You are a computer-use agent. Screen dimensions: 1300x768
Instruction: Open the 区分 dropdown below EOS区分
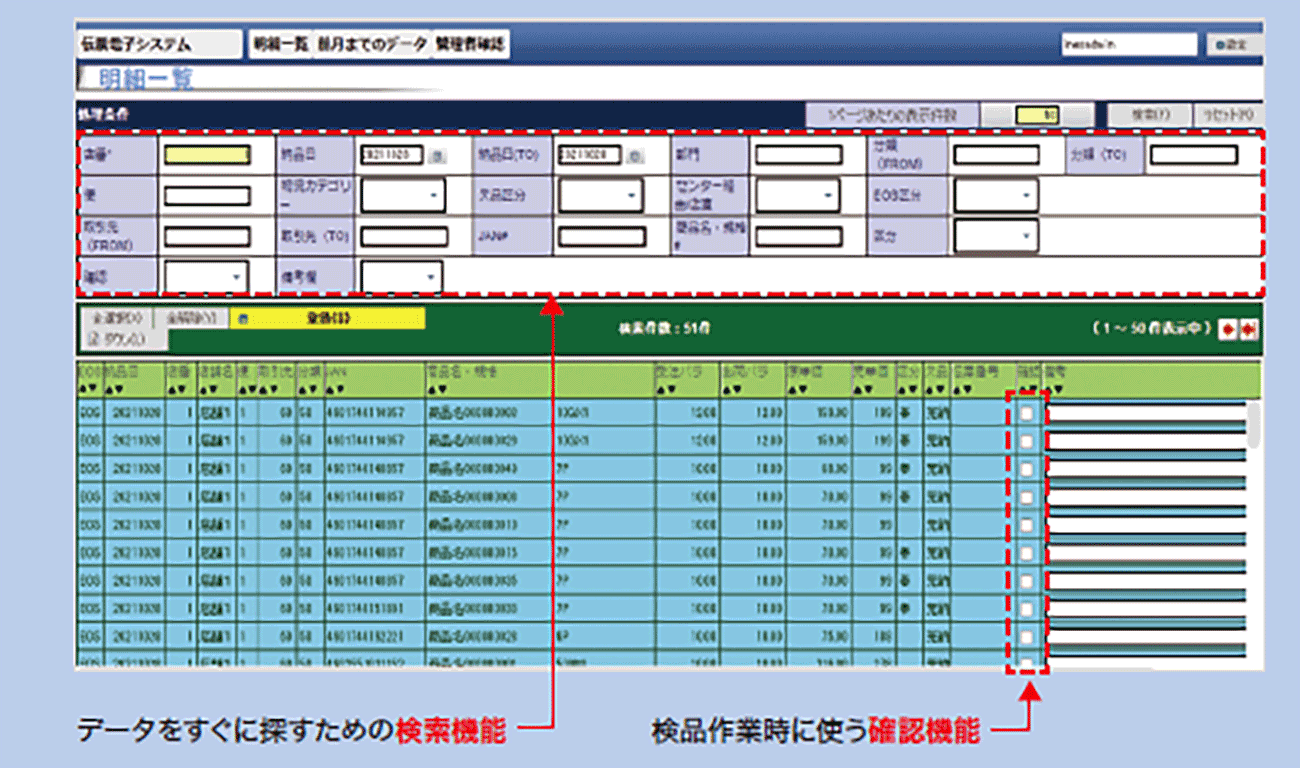pos(995,236)
